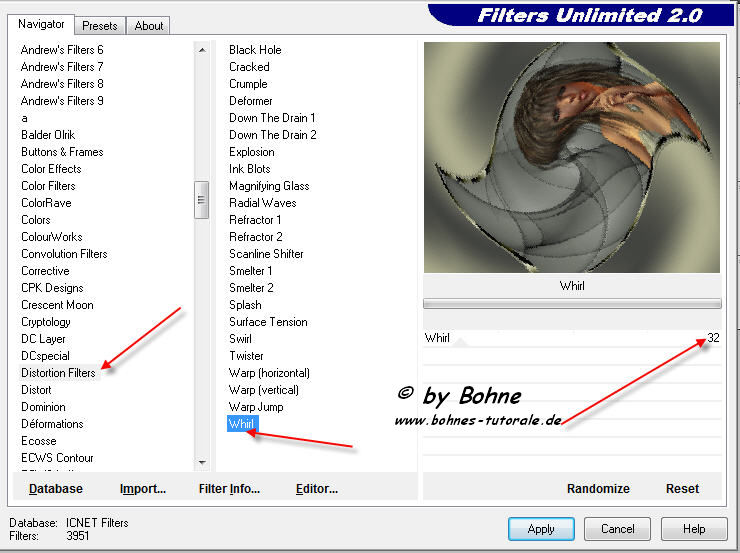The height and width of the screenshot is (553, 740).
Task: Click the Randomize button
Action: point(598,489)
